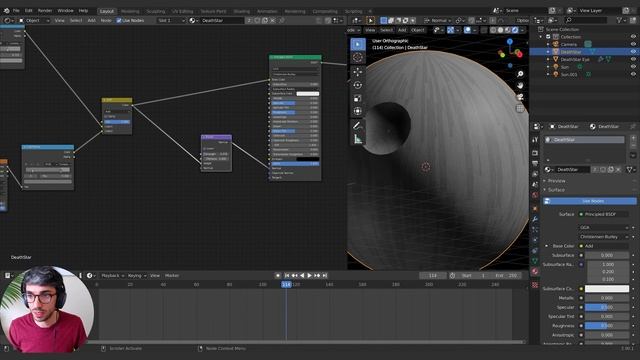
Task: Select wireframe viewport shading mode
Action: pyautogui.click(x=493, y=30)
